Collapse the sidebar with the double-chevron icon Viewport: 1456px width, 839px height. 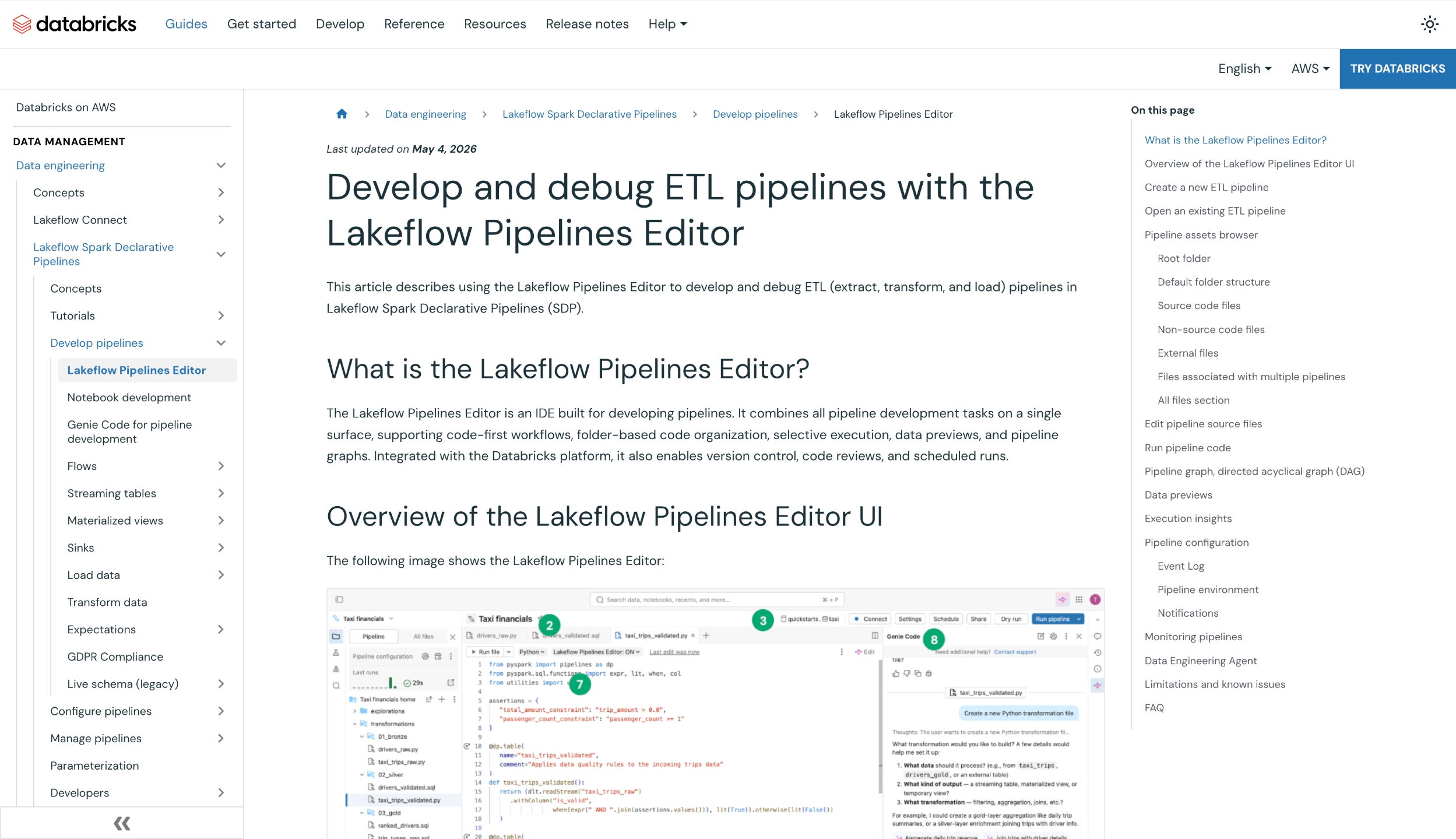122,823
